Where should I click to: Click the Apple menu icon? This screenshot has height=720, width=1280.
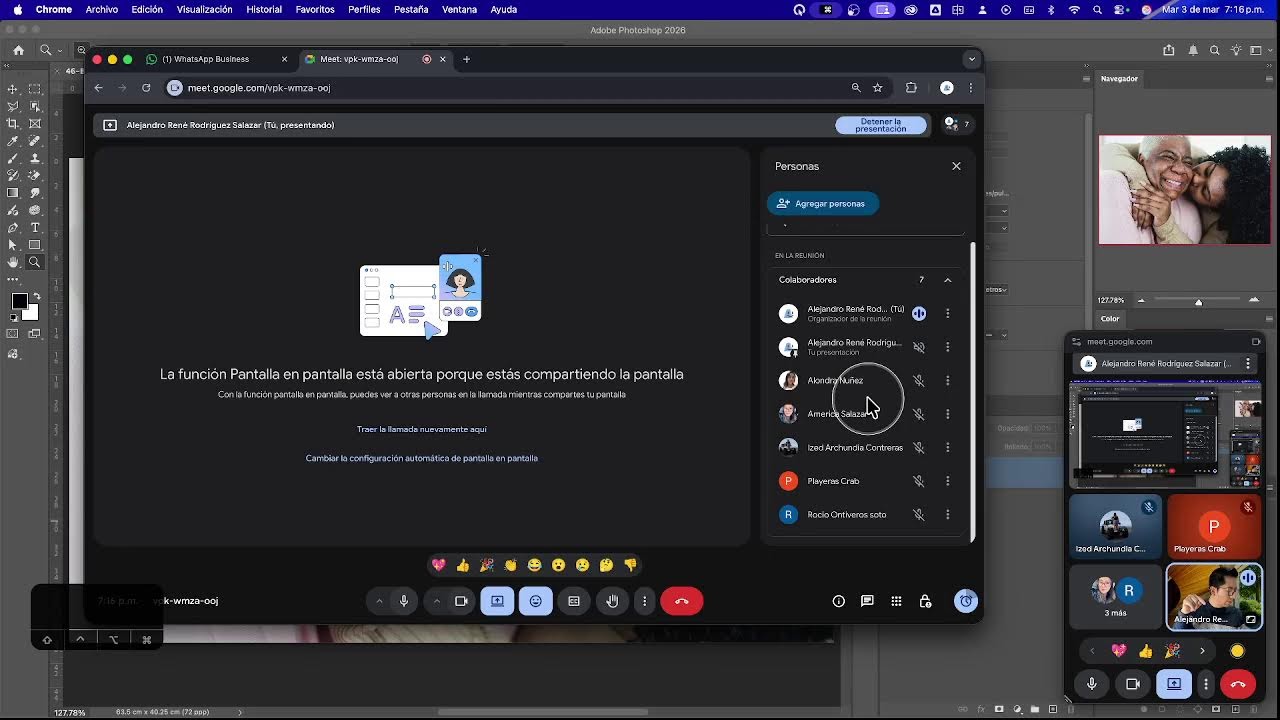17,9
